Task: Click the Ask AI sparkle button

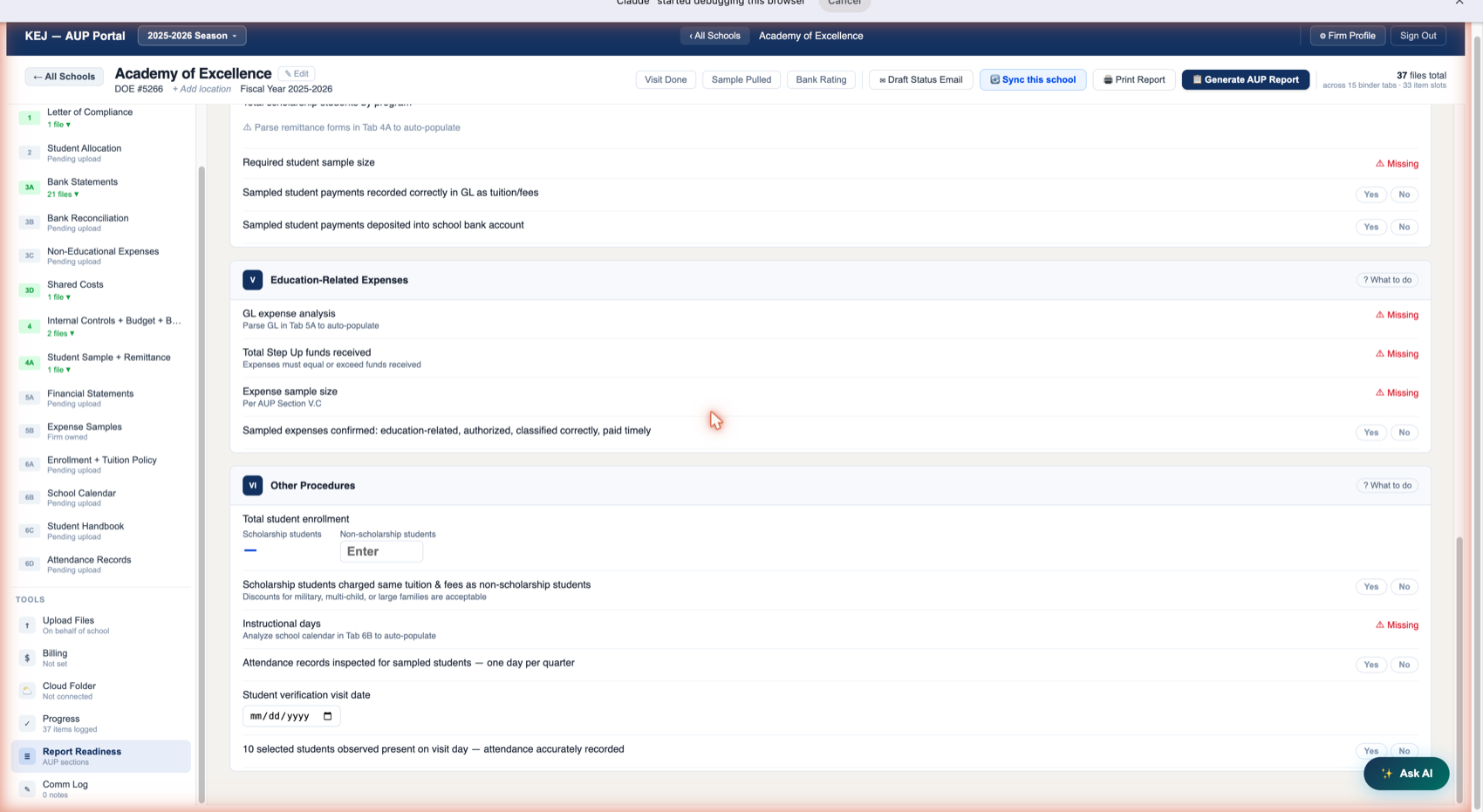Action: click(x=1406, y=774)
